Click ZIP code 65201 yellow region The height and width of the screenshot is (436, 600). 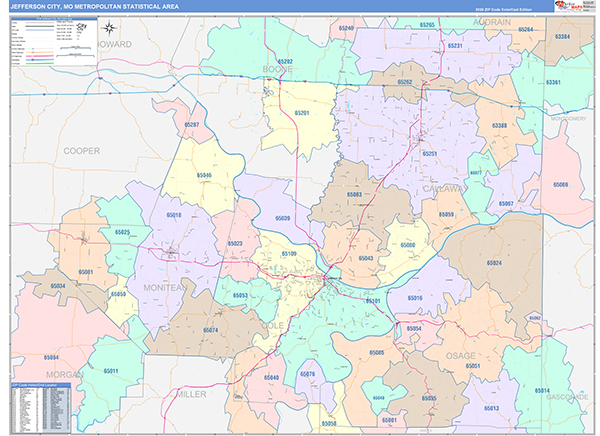(x=301, y=114)
